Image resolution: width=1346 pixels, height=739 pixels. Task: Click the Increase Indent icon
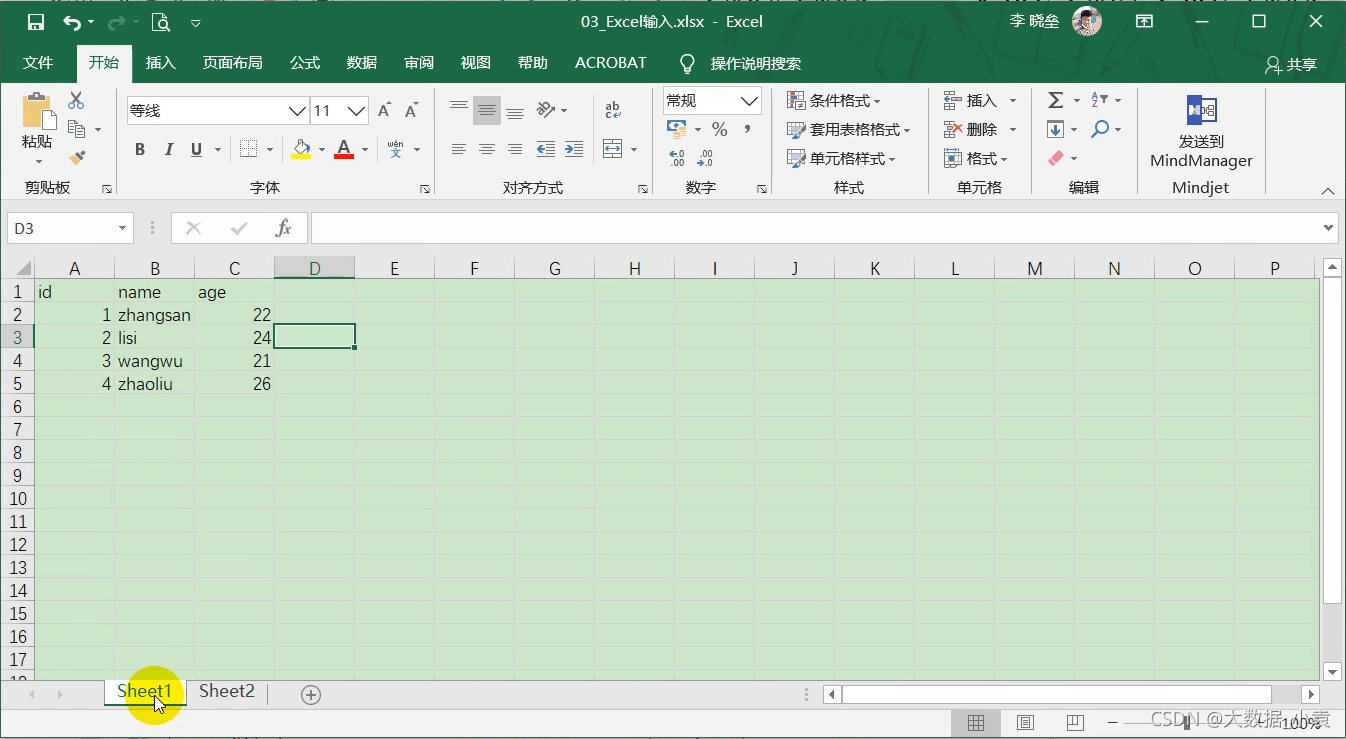click(x=574, y=149)
